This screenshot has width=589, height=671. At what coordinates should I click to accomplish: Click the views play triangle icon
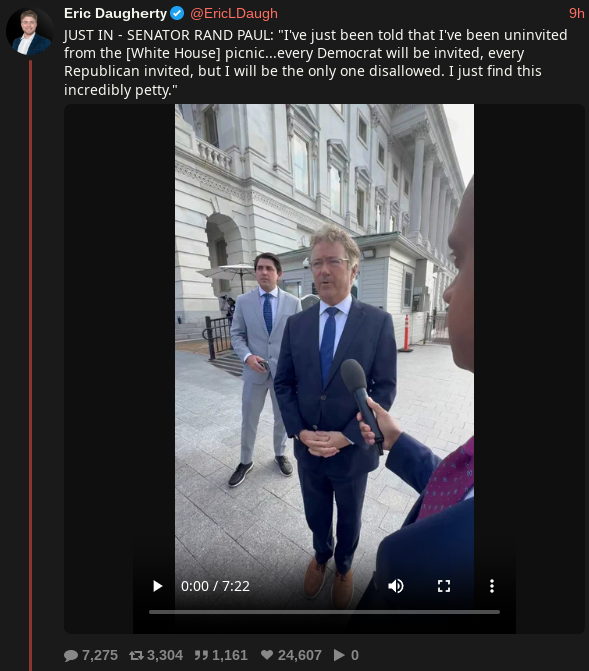tap(339, 655)
